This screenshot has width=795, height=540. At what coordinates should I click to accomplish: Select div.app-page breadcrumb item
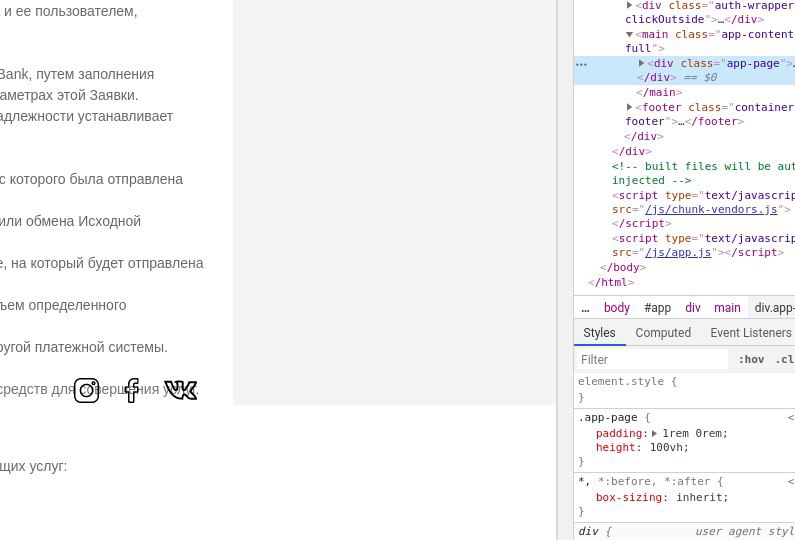coord(774,308)
